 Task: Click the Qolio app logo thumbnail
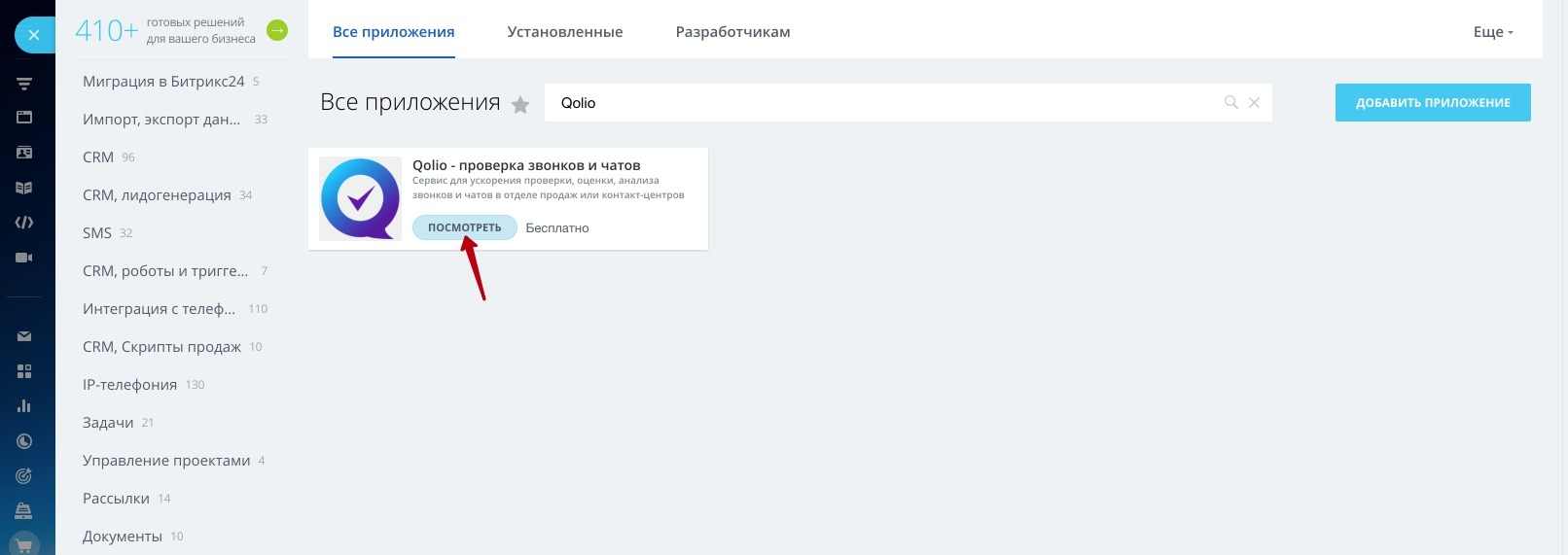tap(361, 198)
